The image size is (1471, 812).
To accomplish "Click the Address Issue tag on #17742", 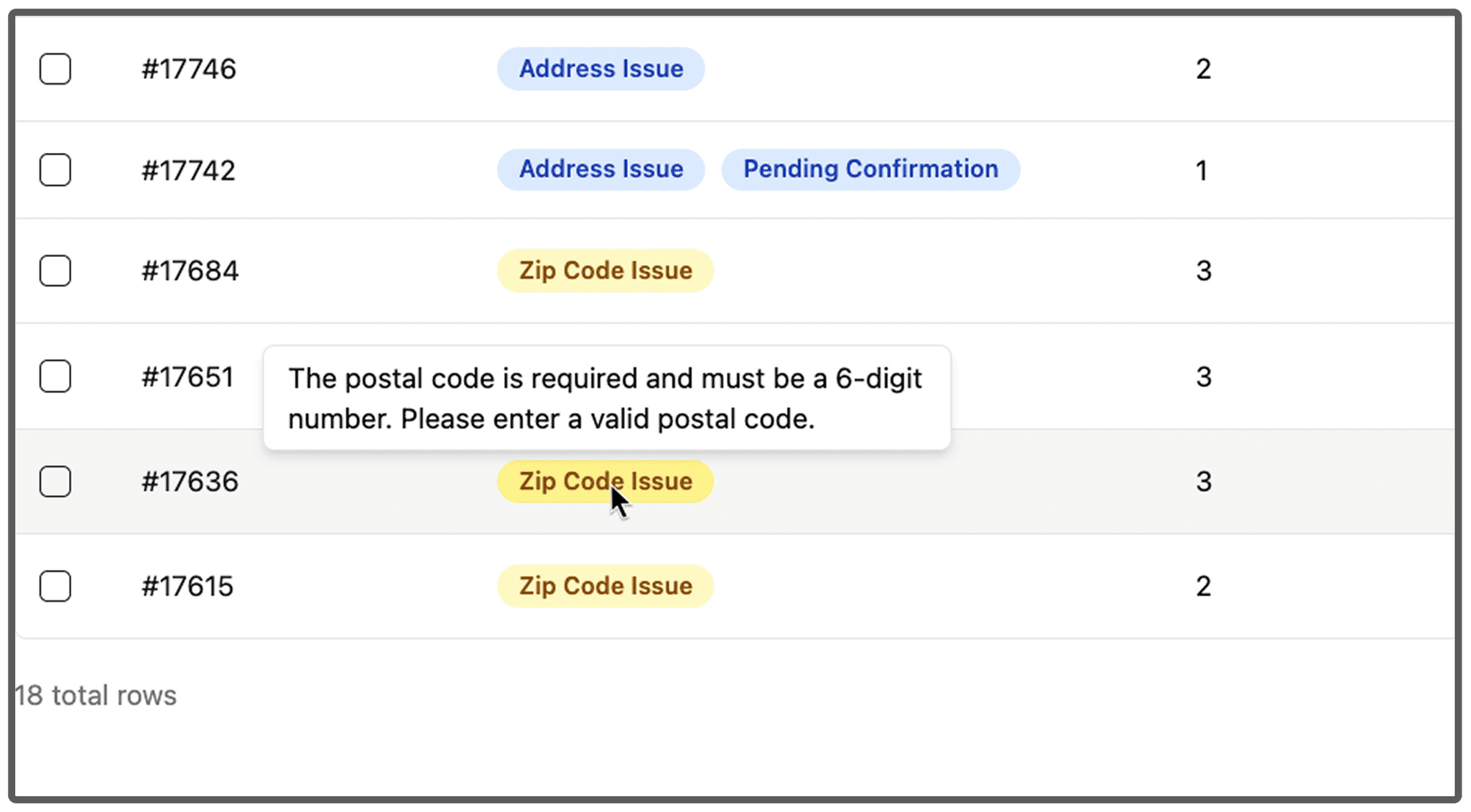I will click(x=601, y=169).
